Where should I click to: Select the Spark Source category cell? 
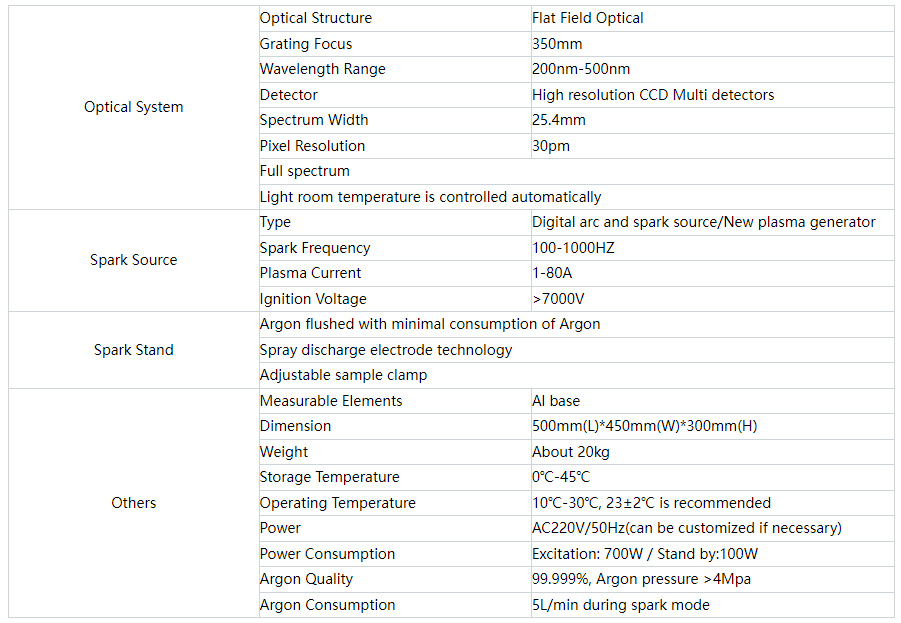coord(133,260)
